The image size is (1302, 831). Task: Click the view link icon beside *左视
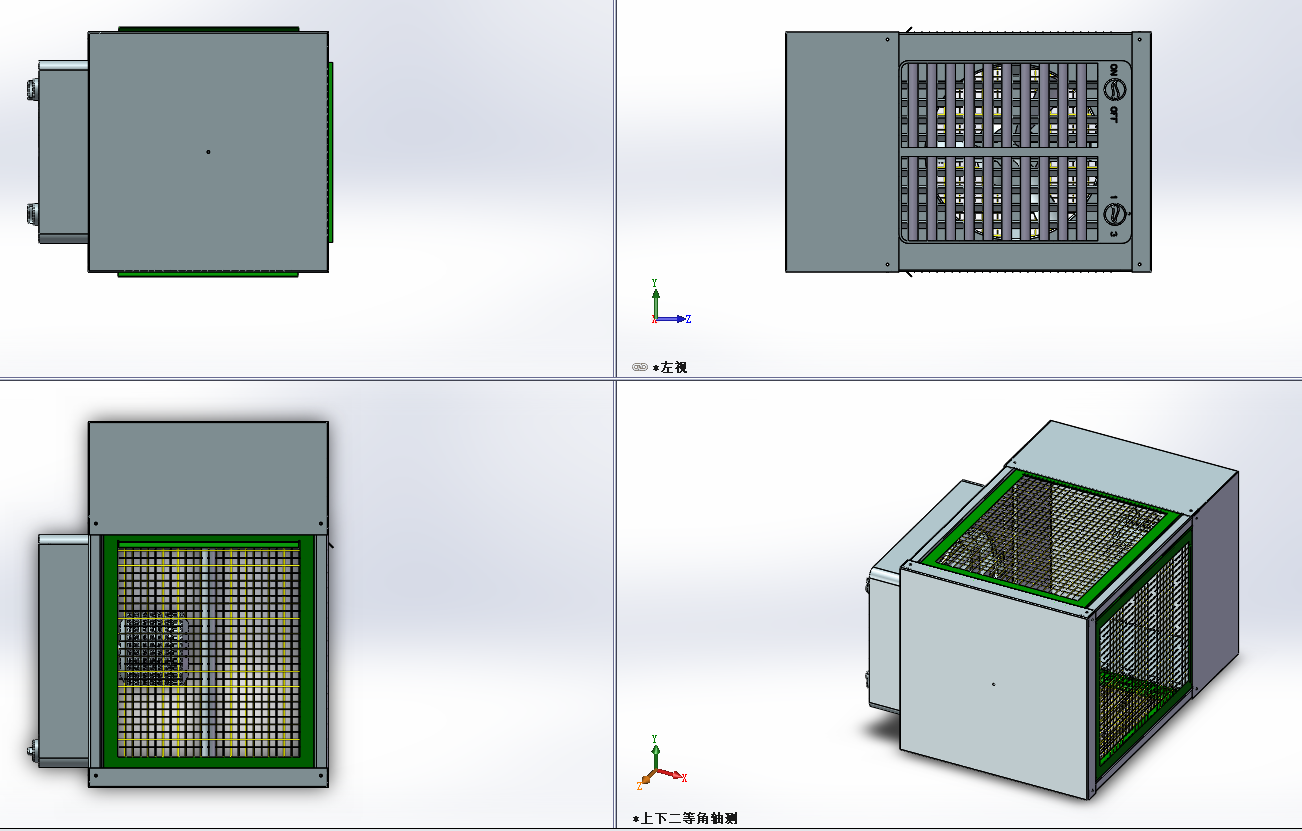640,367
